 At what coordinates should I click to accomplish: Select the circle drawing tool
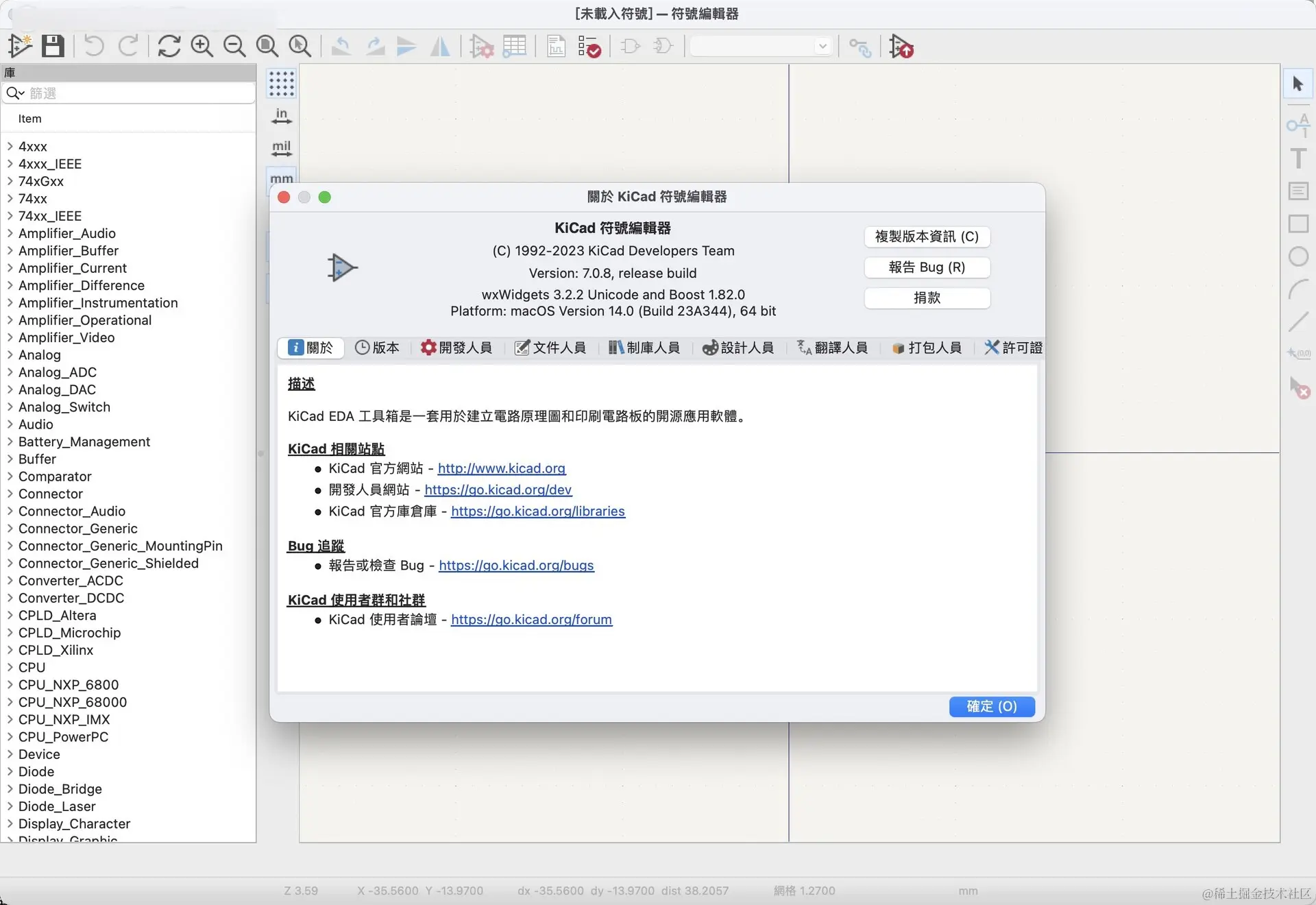(1298, 257)
